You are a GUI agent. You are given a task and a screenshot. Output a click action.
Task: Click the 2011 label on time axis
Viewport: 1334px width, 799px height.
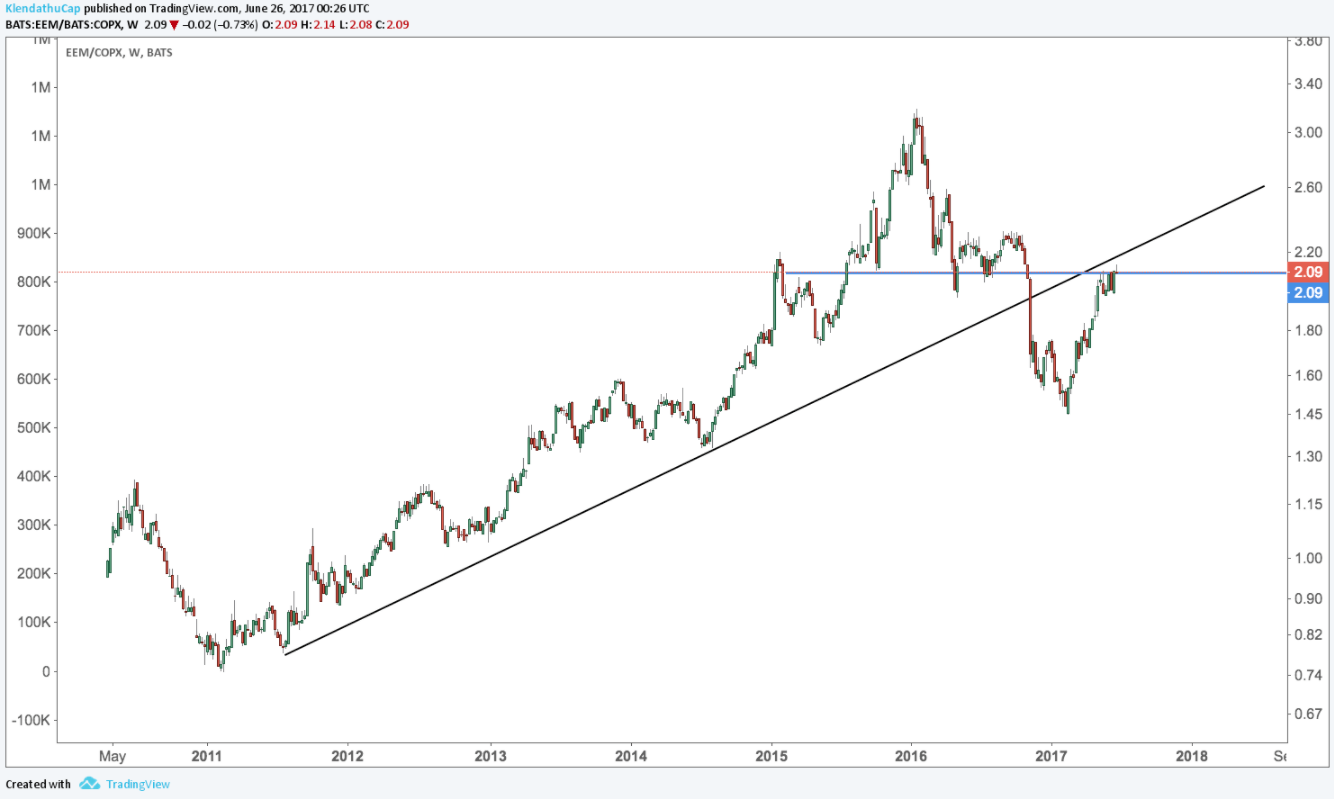pos(206,756)
